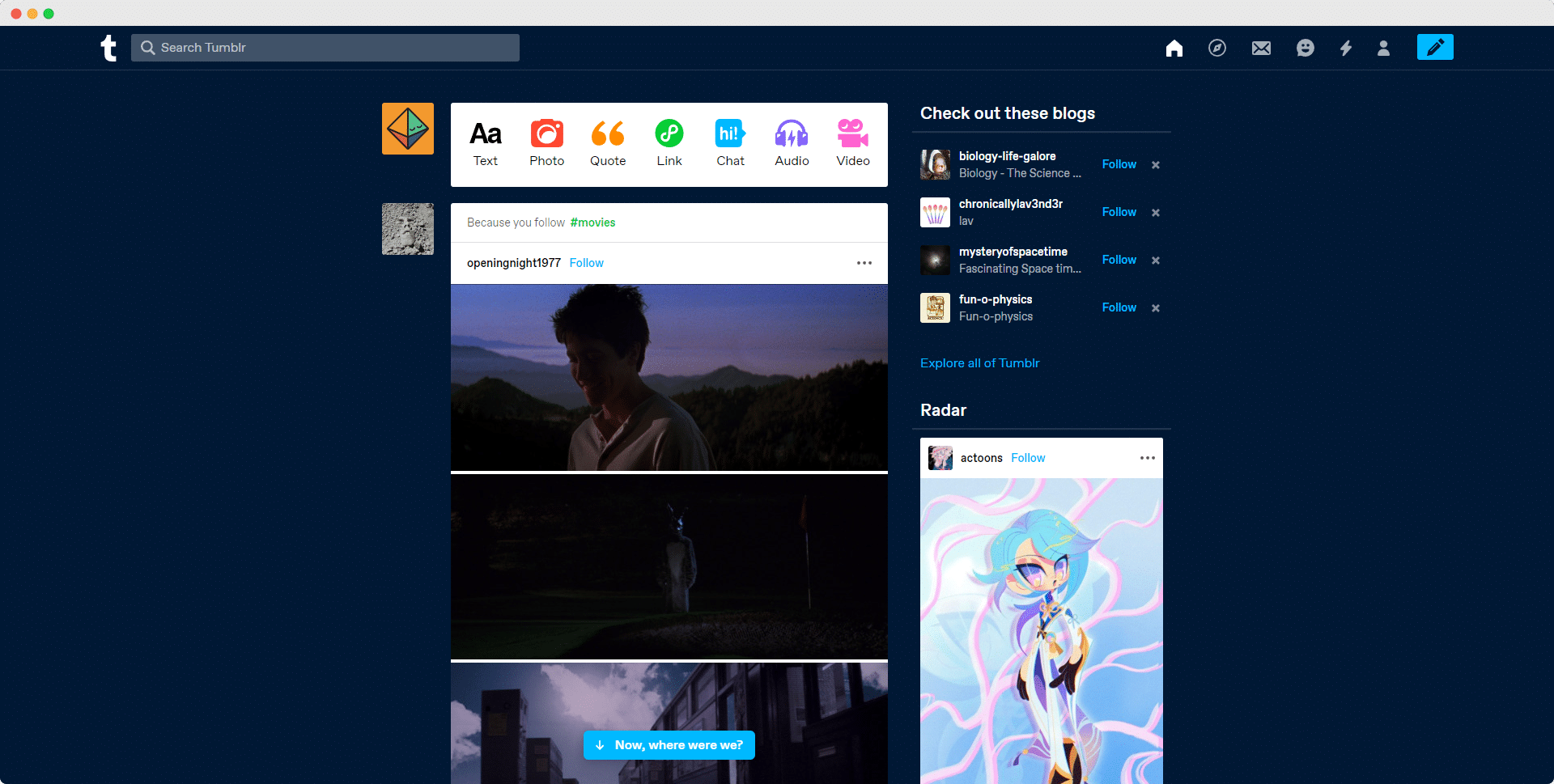Follow actoons in Radar
Viewport: 1554px width, 784px height.
pyautogui.click(x=1028, y=458)
